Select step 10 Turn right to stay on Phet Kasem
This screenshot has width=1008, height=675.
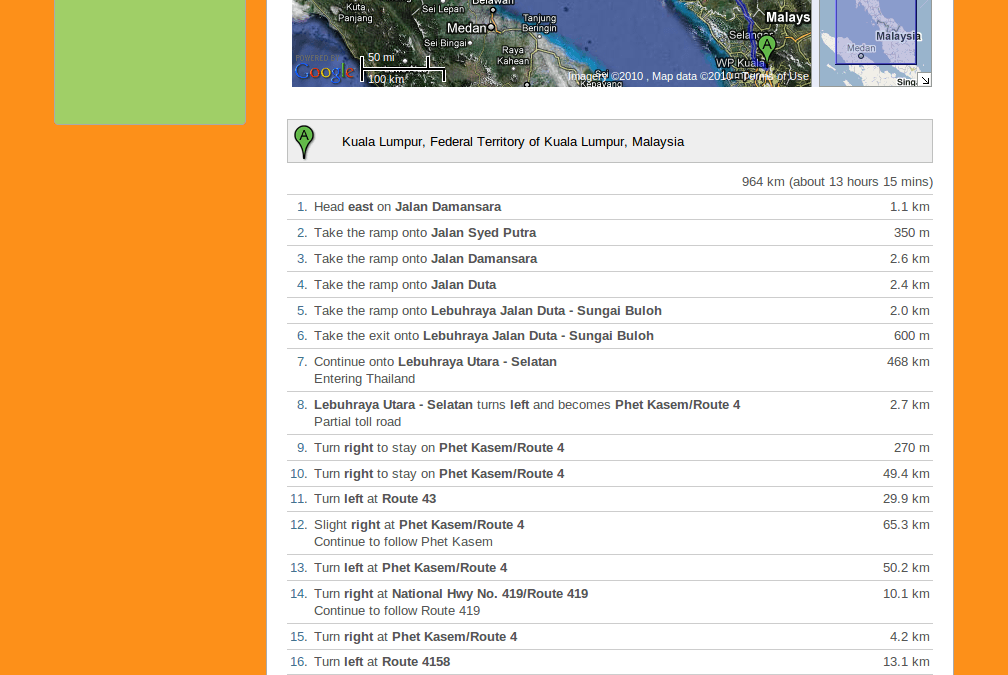609,473
